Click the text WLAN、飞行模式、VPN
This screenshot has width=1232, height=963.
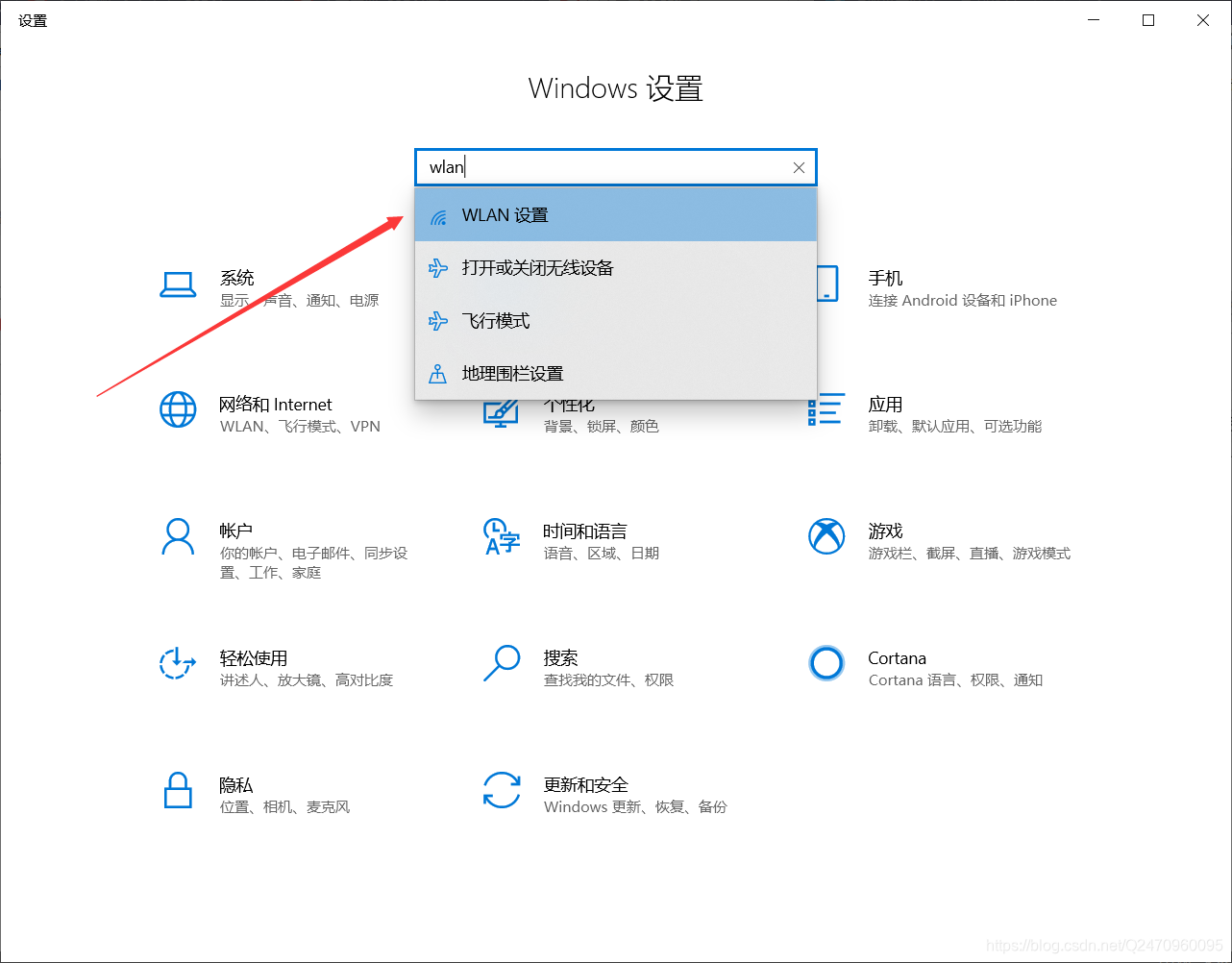tap(301, 427)
